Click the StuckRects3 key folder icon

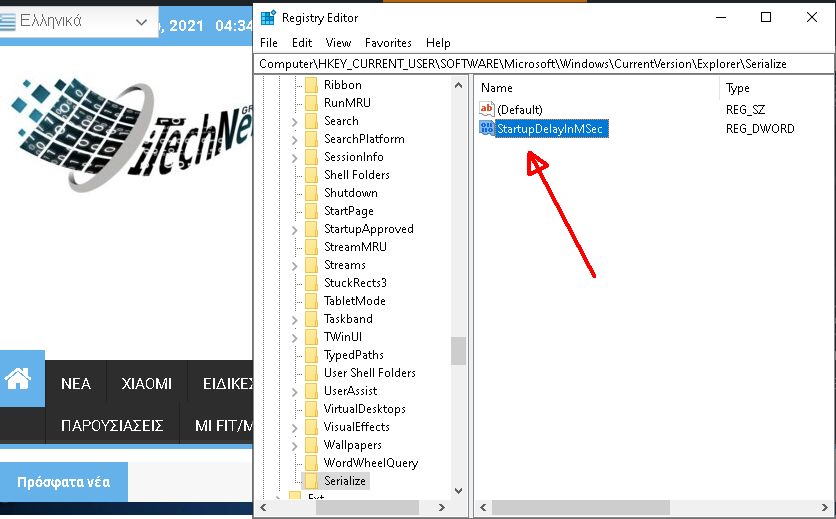pos(311,283)
